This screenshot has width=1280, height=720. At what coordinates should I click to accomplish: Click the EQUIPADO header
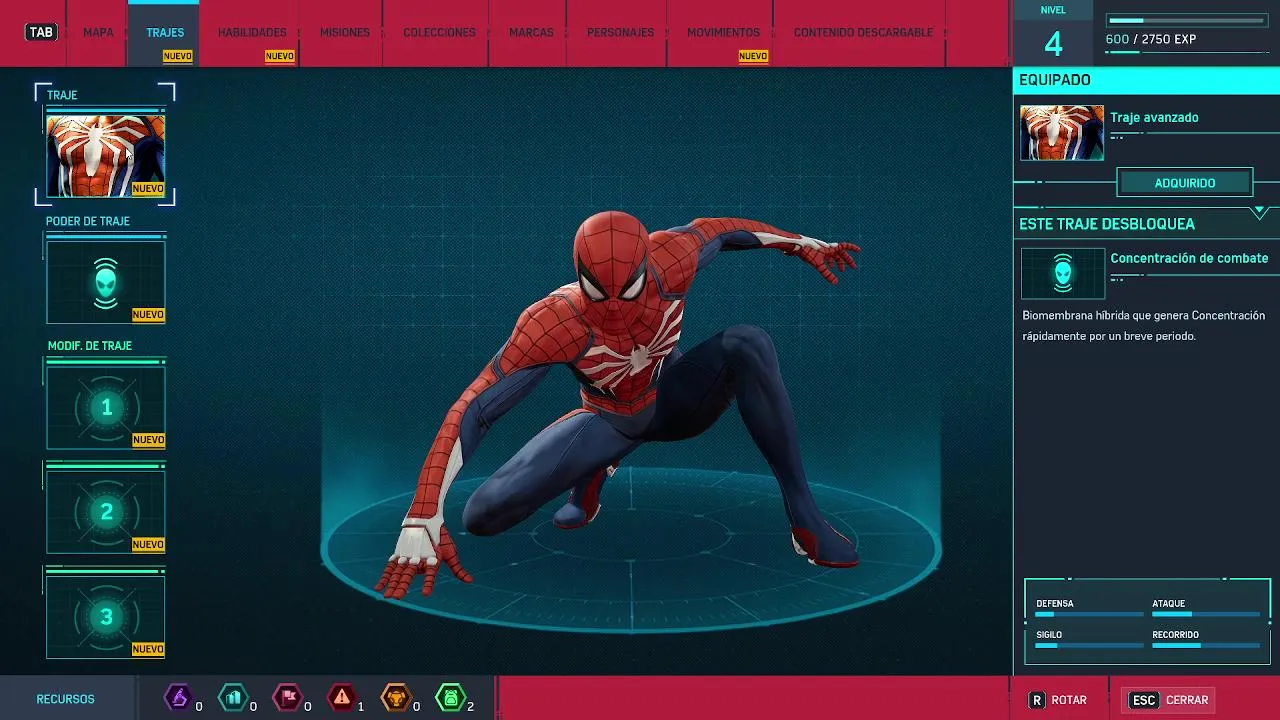[x=1054, y=80]
